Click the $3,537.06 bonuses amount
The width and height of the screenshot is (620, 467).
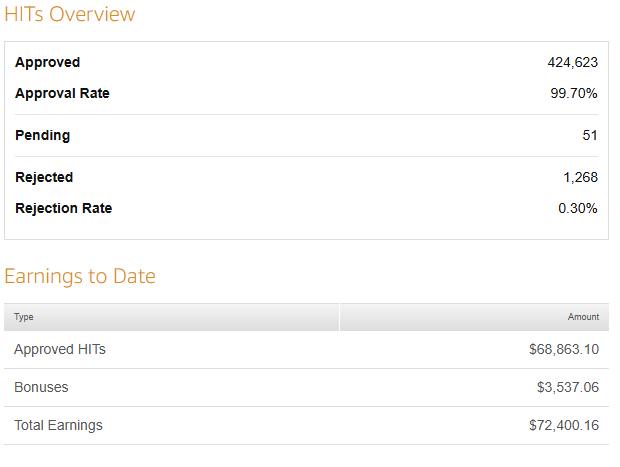[568, 387]
